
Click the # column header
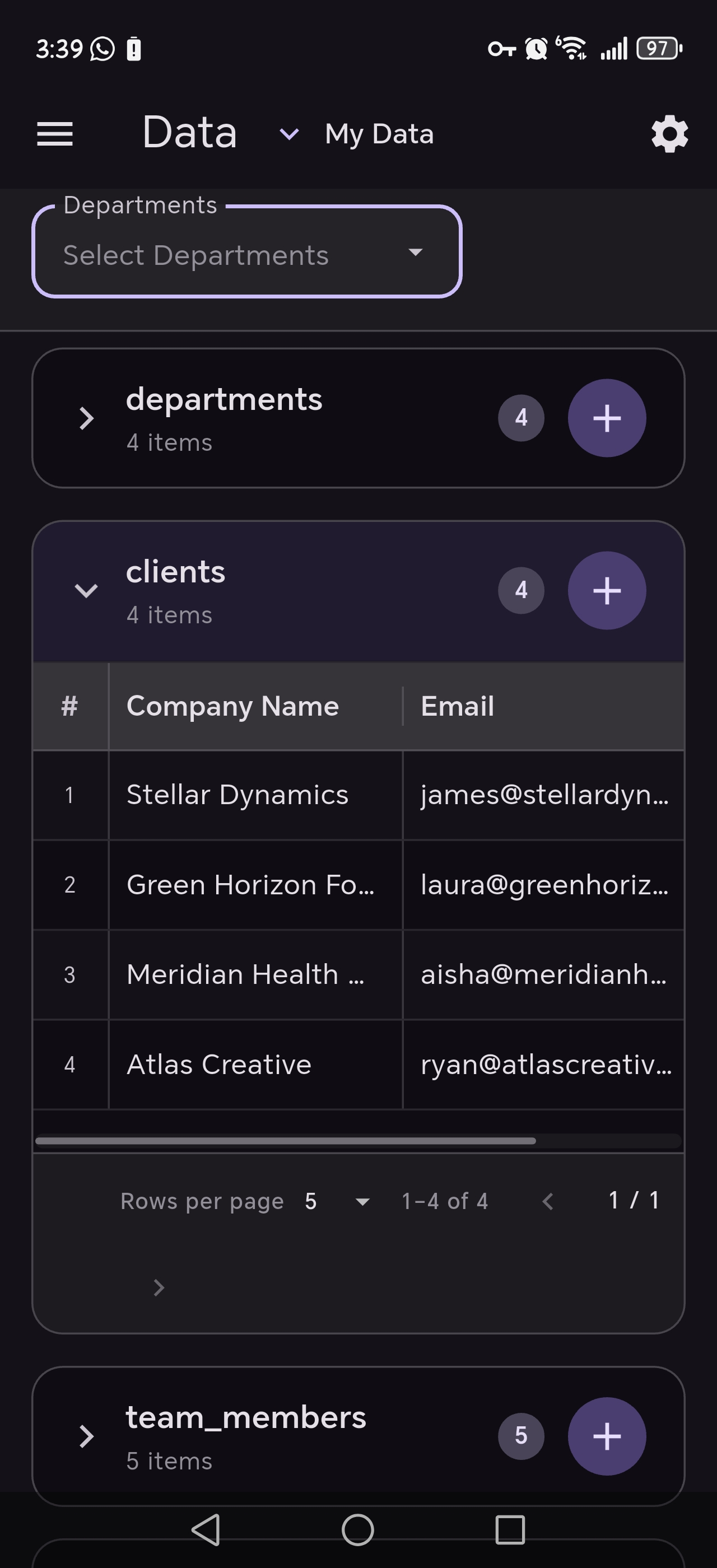(69, 706)
